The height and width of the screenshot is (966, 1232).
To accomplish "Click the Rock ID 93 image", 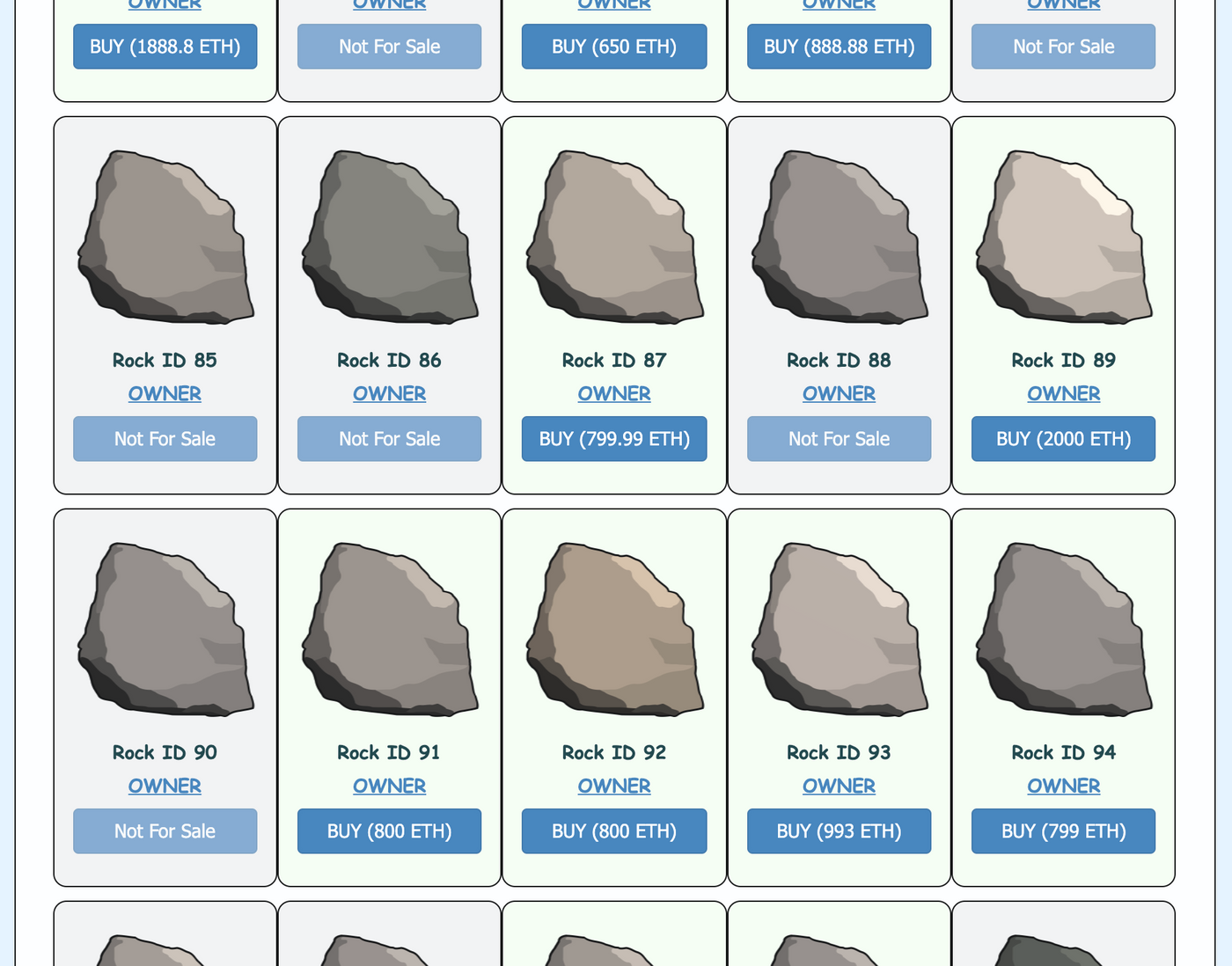I will (x=840, y=629).
